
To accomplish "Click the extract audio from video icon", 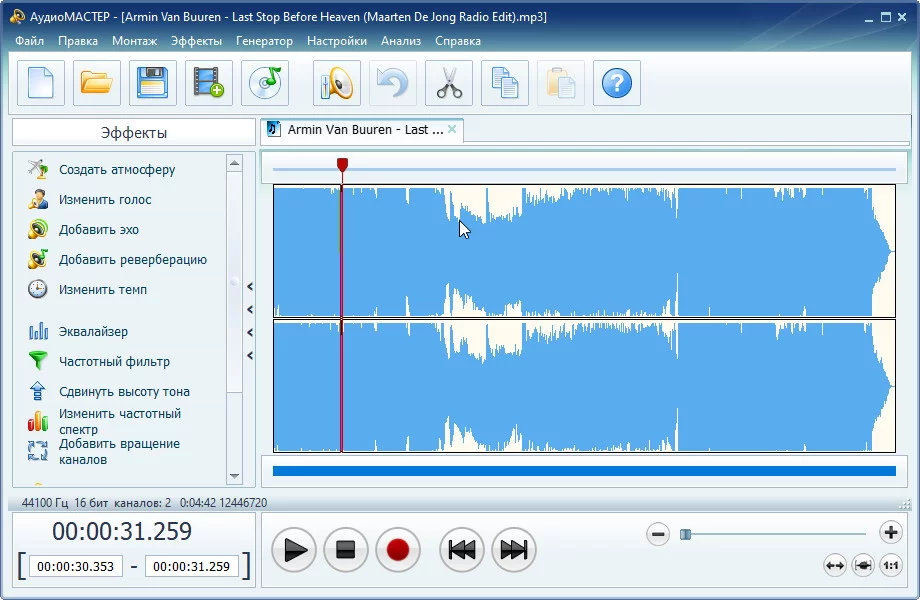I will coord(209,83).
